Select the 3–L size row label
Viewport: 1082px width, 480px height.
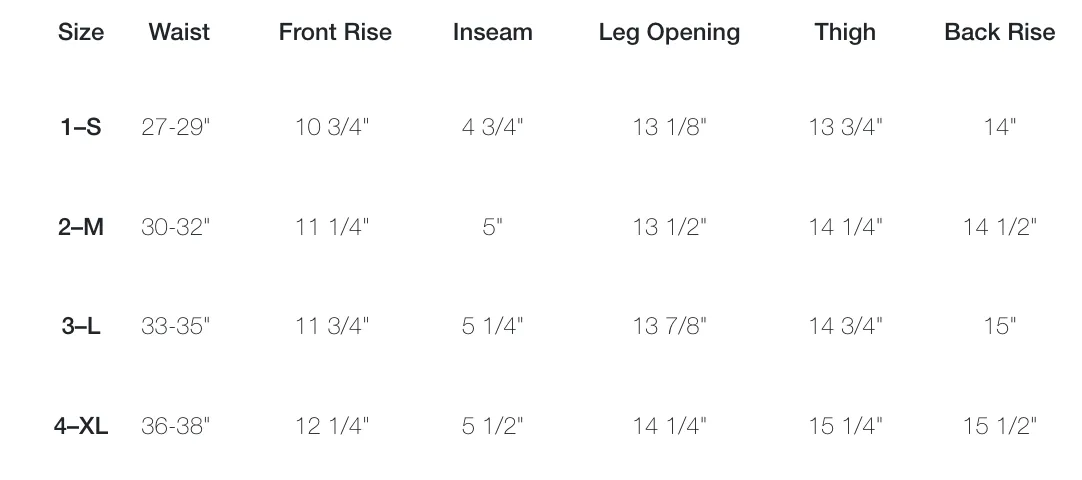click(x=81, y=326)
